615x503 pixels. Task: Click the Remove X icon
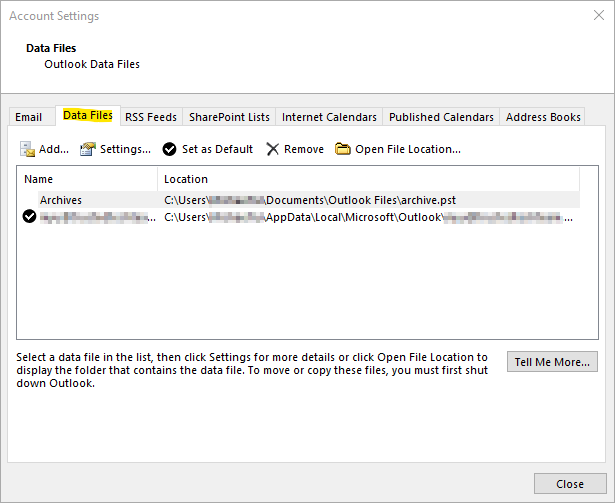272,149
